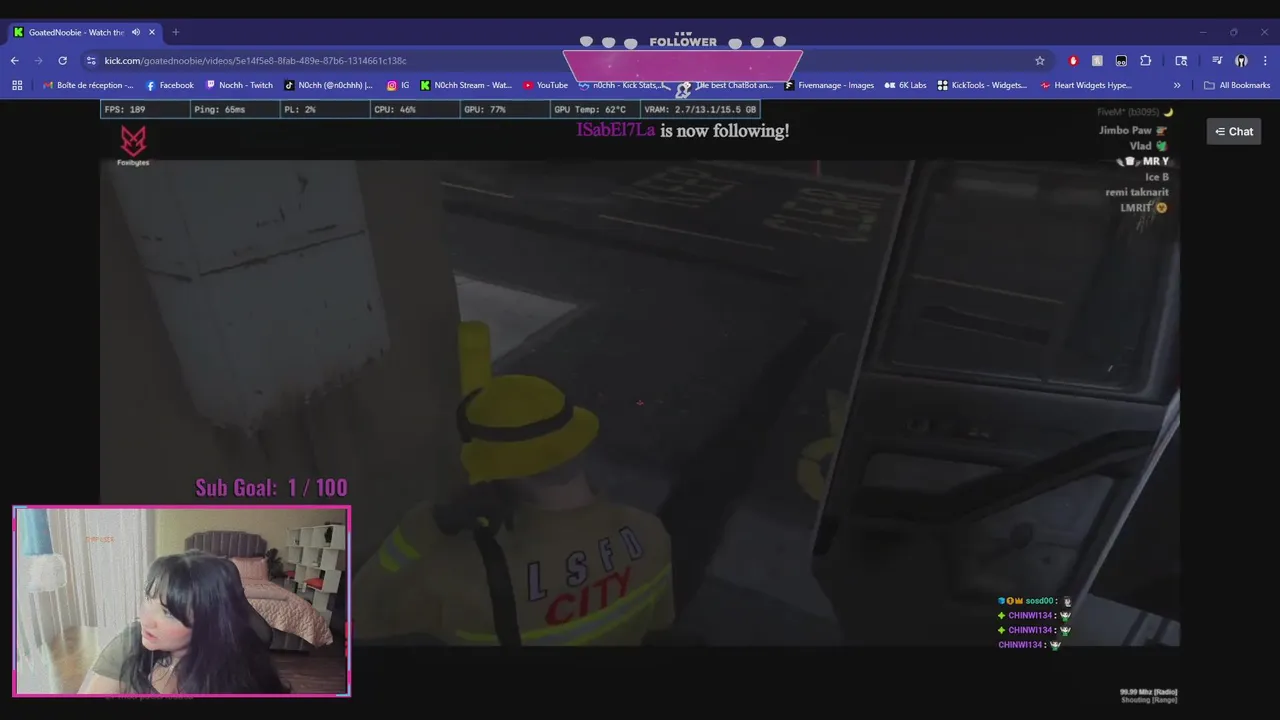
Task: Click the Ping: 65ms stat readout
Action: tap(219, 109)
